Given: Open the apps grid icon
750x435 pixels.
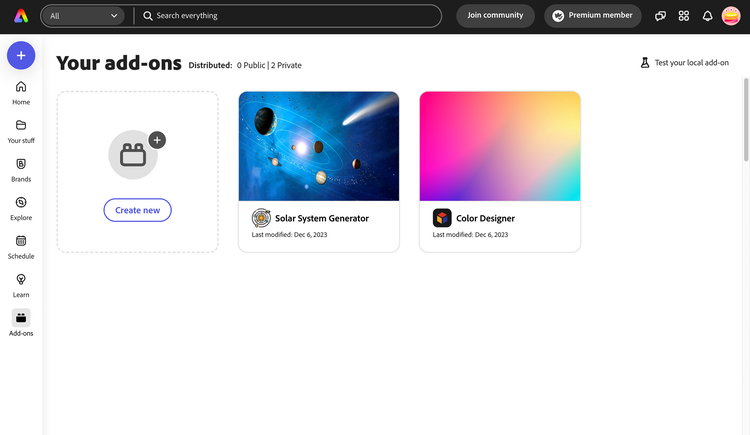Looking at the screenshot, I should click(684, 16).
